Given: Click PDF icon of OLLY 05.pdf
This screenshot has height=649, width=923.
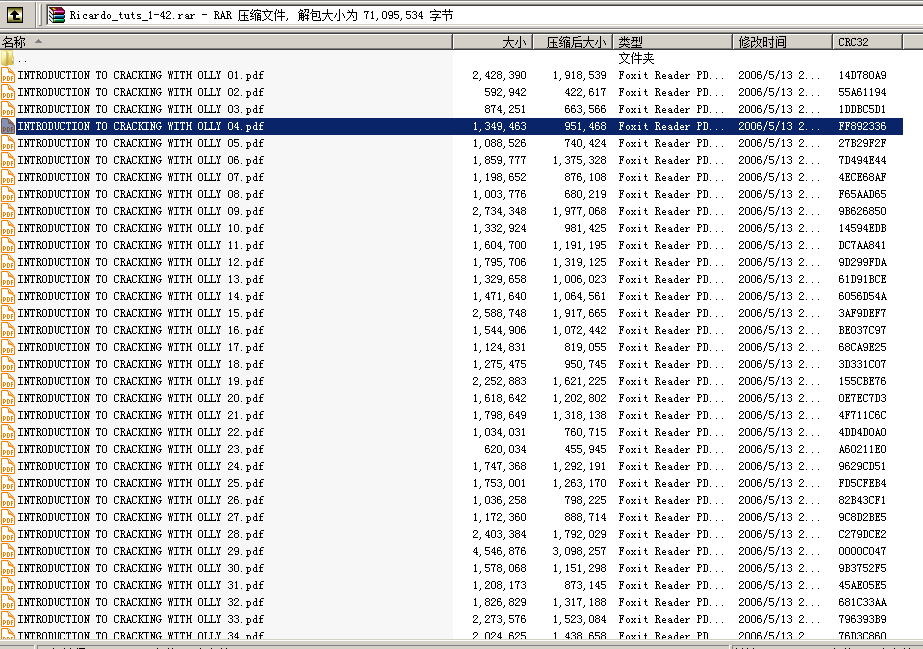Looking at the screenshot, I should [8, 144].
